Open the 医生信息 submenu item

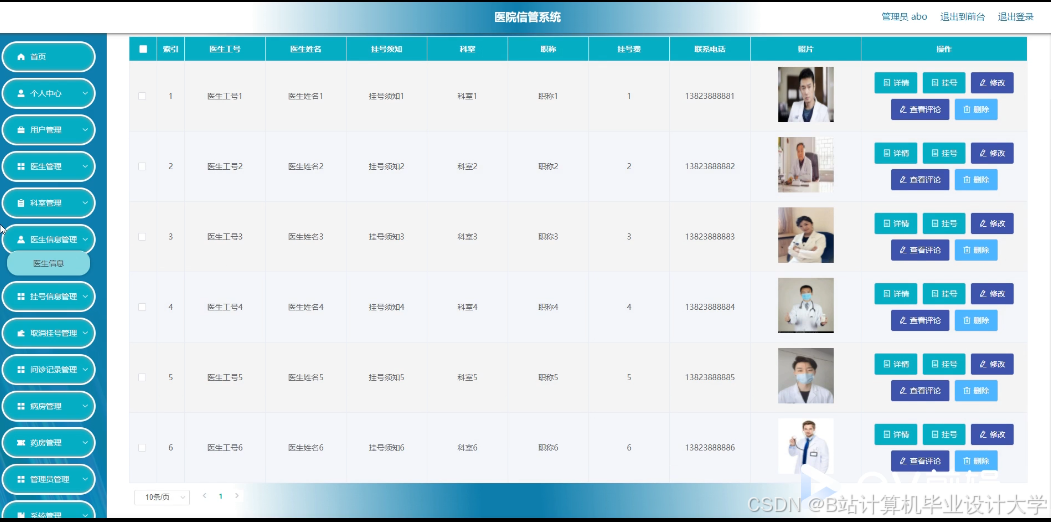(x=48, y=263)
